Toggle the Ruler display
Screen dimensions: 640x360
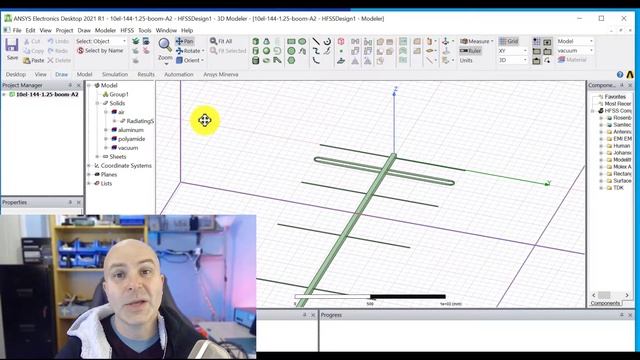coord(471,51)
